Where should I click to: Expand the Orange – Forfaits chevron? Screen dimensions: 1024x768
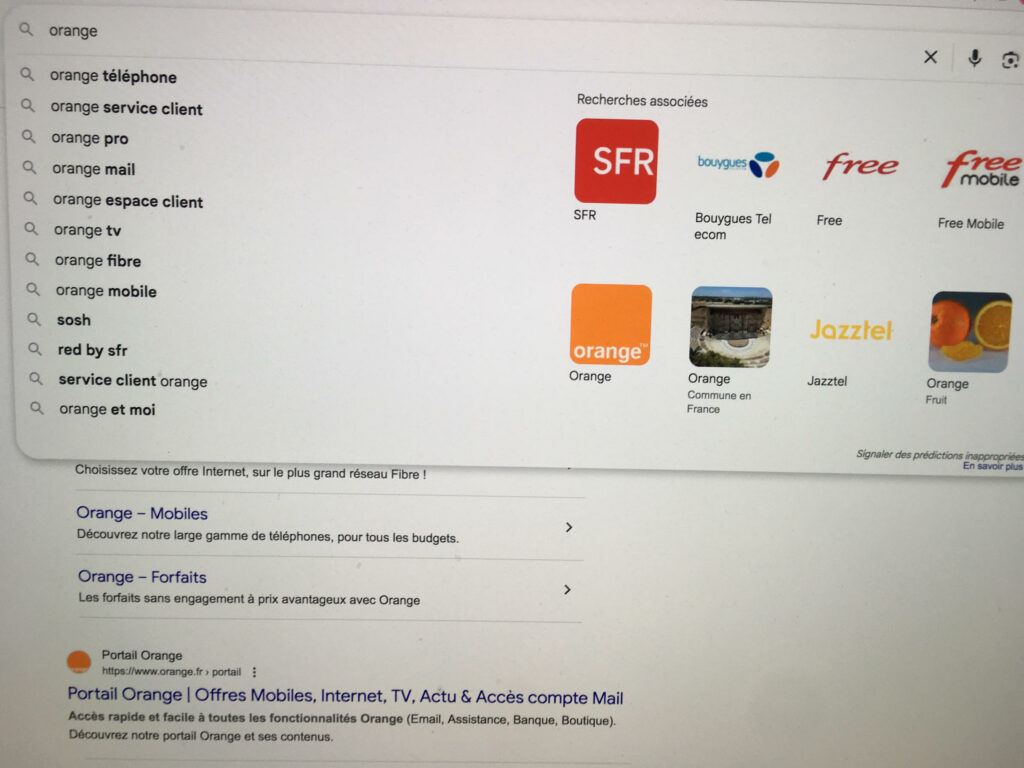[x=568, y=590]
